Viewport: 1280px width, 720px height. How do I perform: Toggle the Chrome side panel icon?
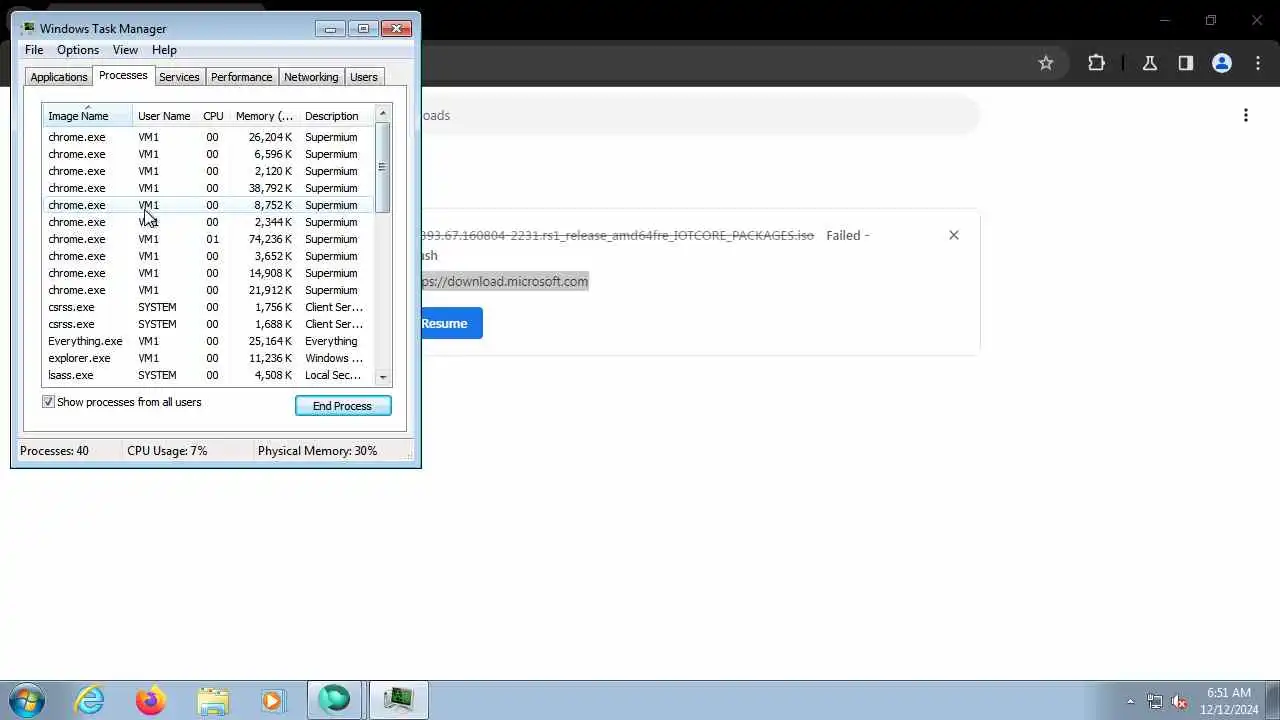(x=1186, y=63)
